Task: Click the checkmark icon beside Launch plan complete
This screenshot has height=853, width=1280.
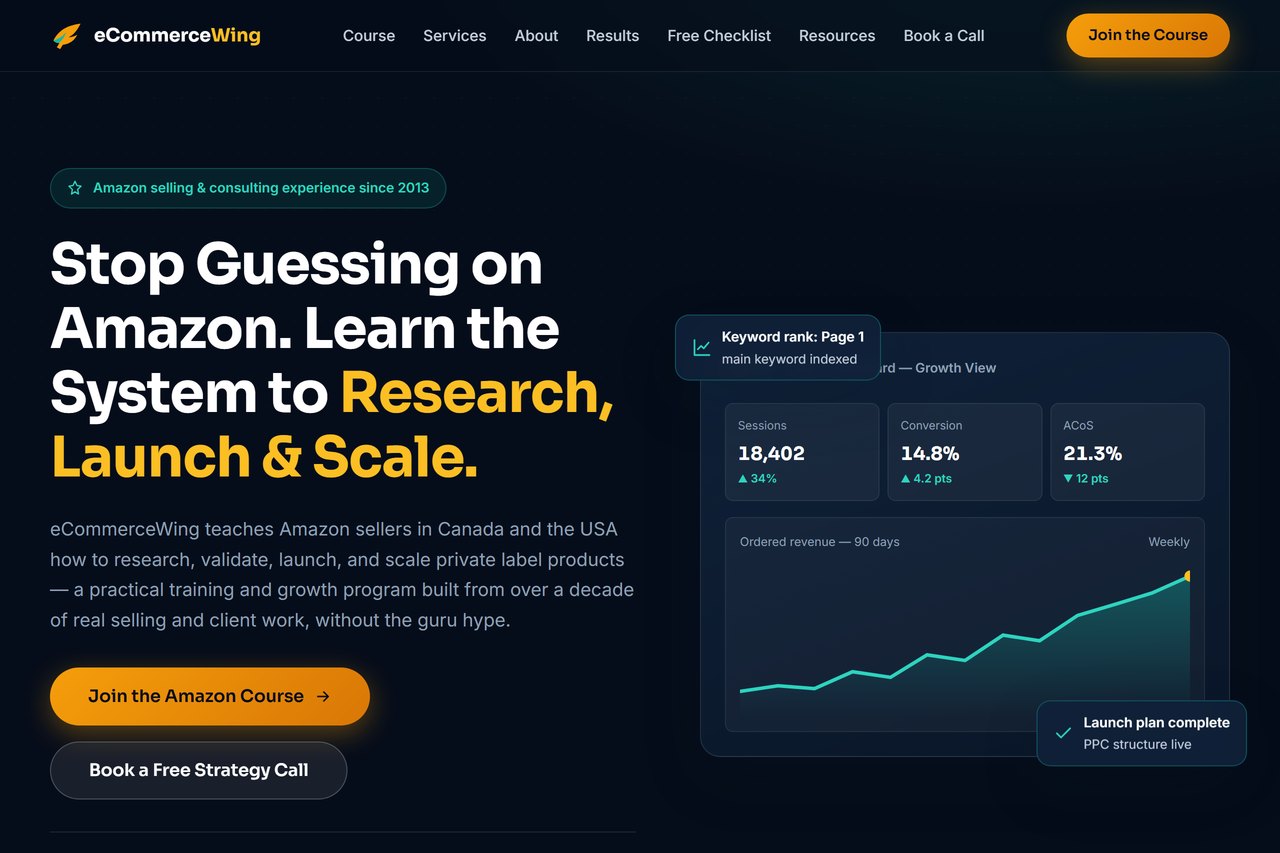Action: (1063, 733)
